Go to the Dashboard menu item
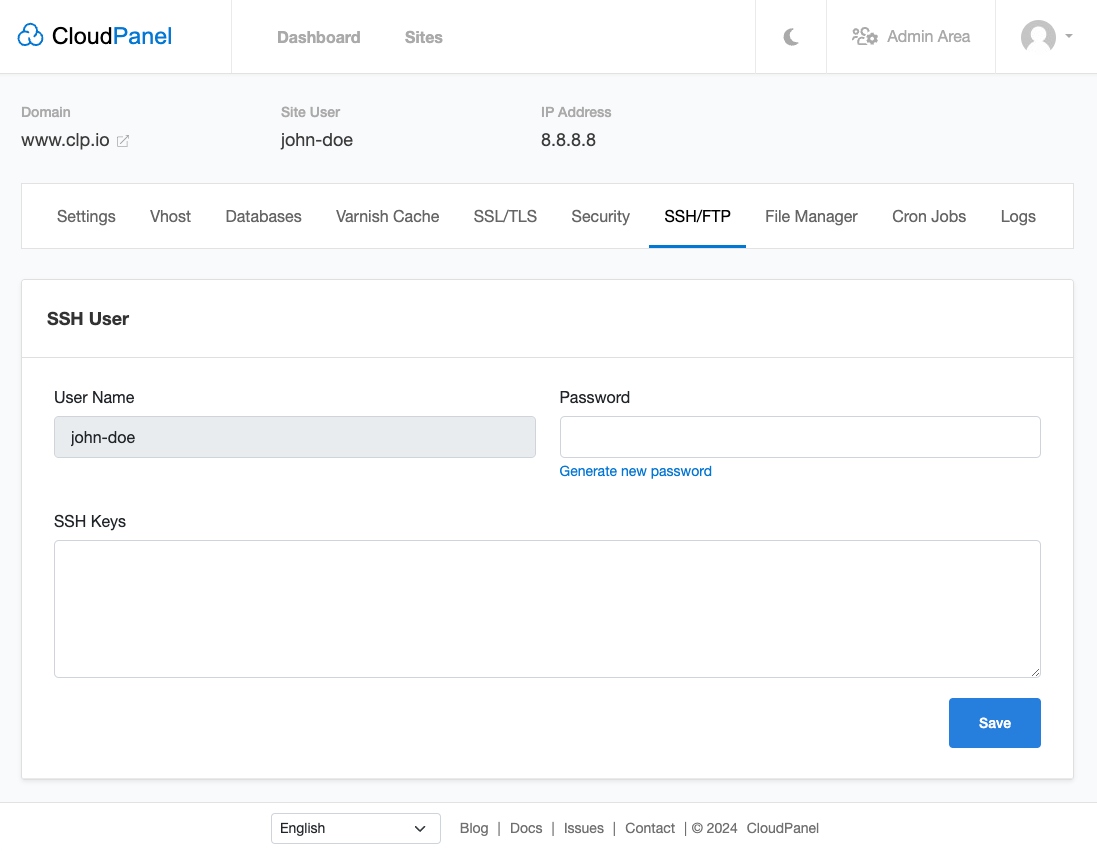The width and height of the screenshot is (1097, 851). point(318,37)
